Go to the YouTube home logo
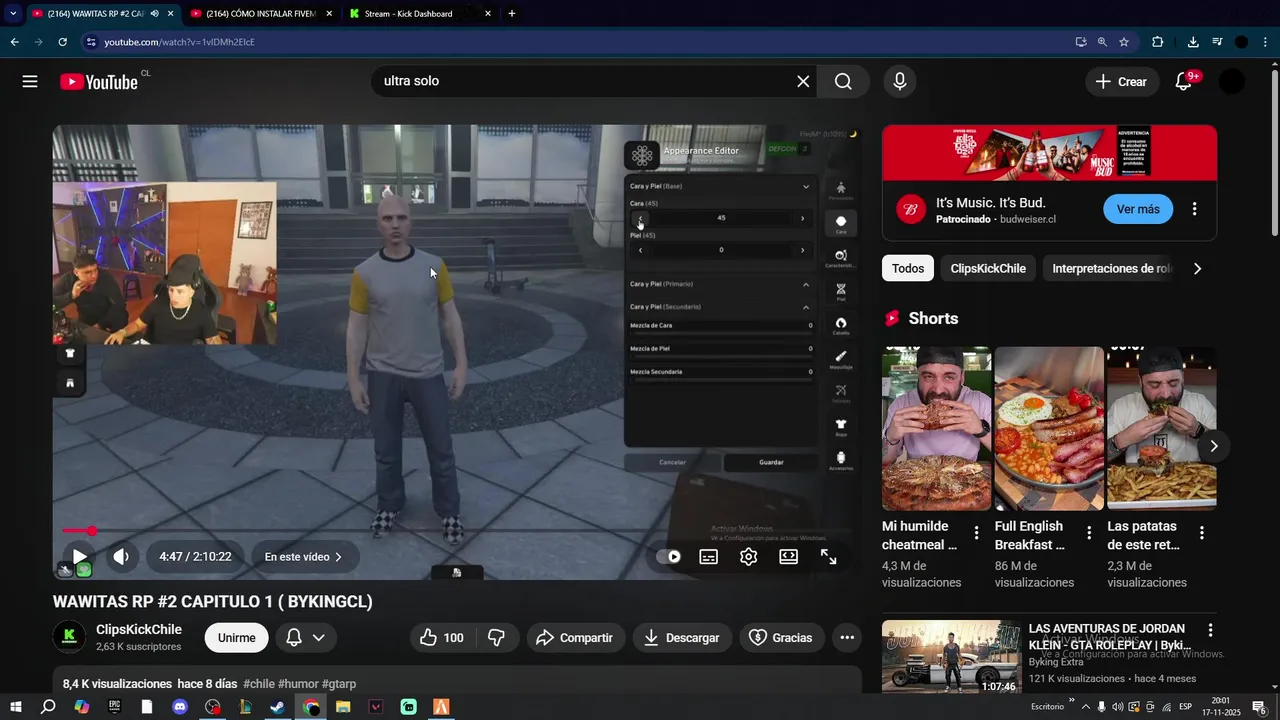The image size is (1280, 720). tap(99, 82)
